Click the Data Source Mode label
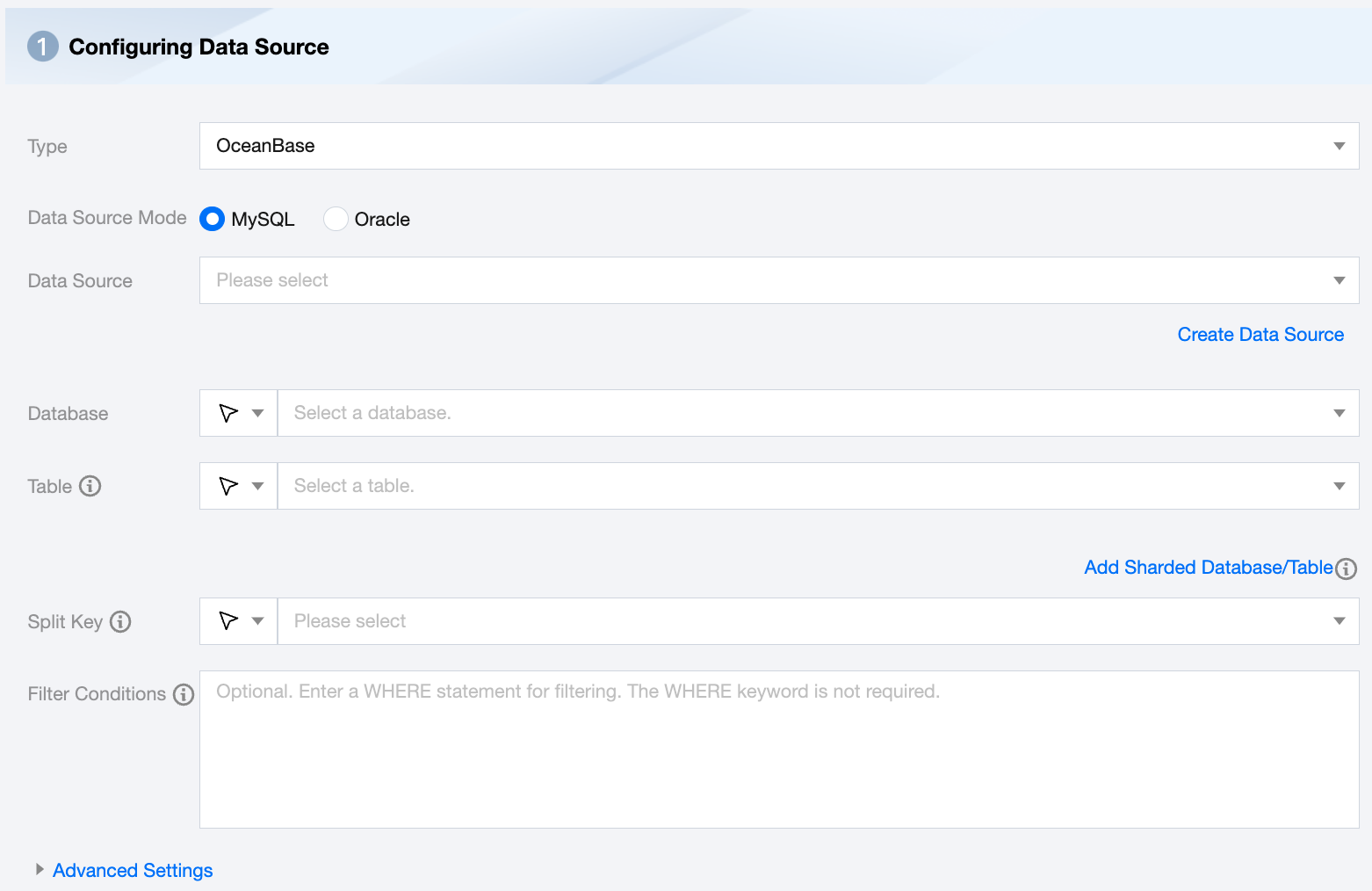The image size is (1372, 891). pyautogui.click(x=107, y=218)
